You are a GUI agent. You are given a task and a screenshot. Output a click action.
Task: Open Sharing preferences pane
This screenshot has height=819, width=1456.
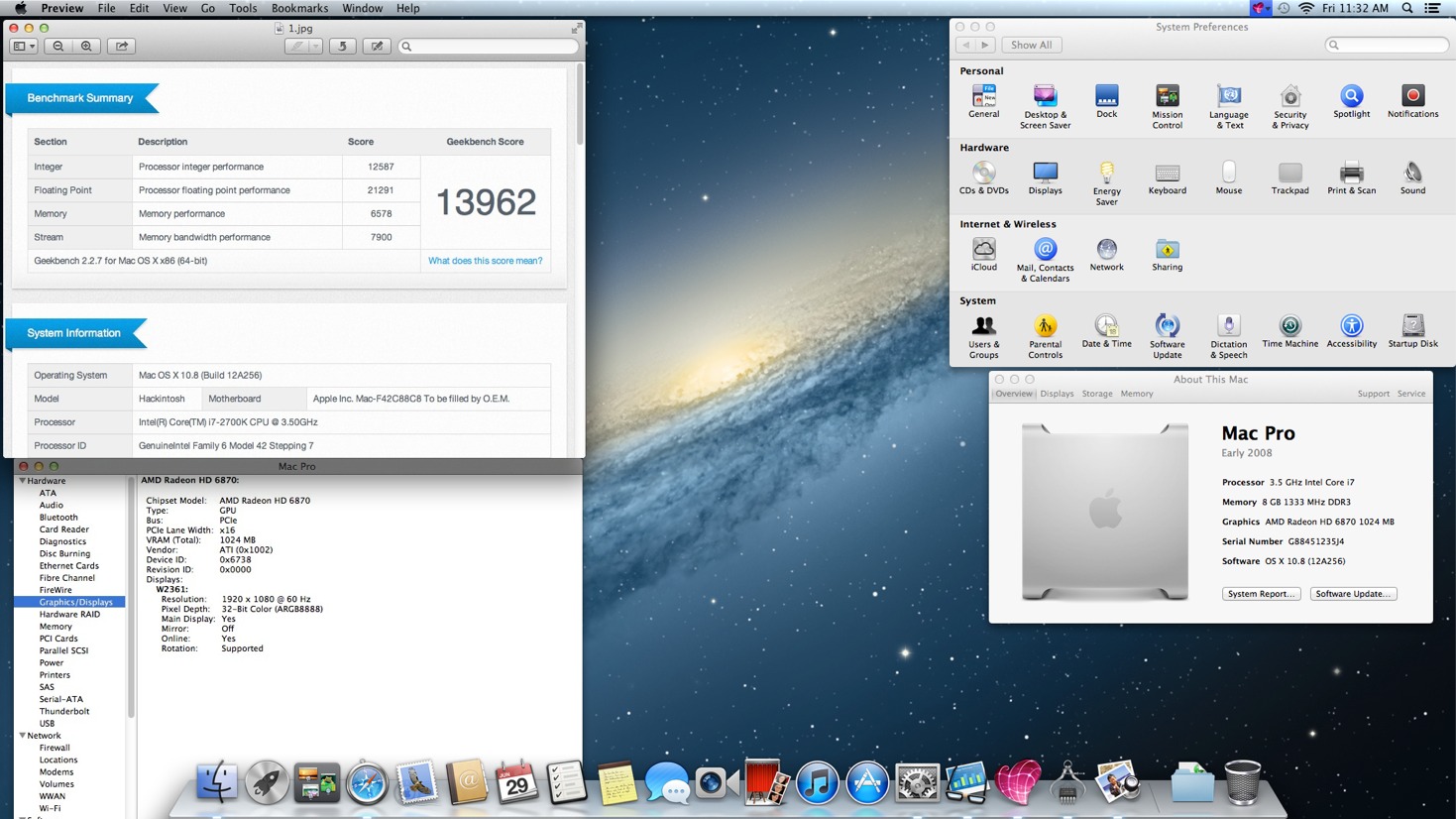coord(1167,254)
